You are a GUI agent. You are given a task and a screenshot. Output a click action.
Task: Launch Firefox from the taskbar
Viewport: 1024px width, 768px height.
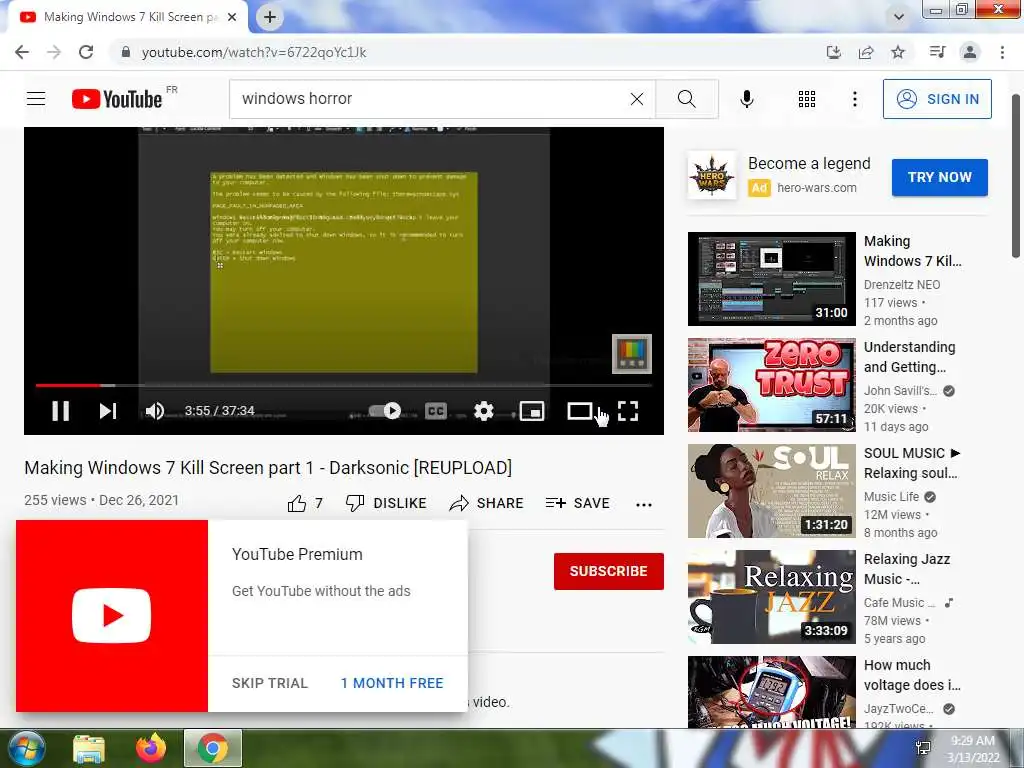coord(151,748)
